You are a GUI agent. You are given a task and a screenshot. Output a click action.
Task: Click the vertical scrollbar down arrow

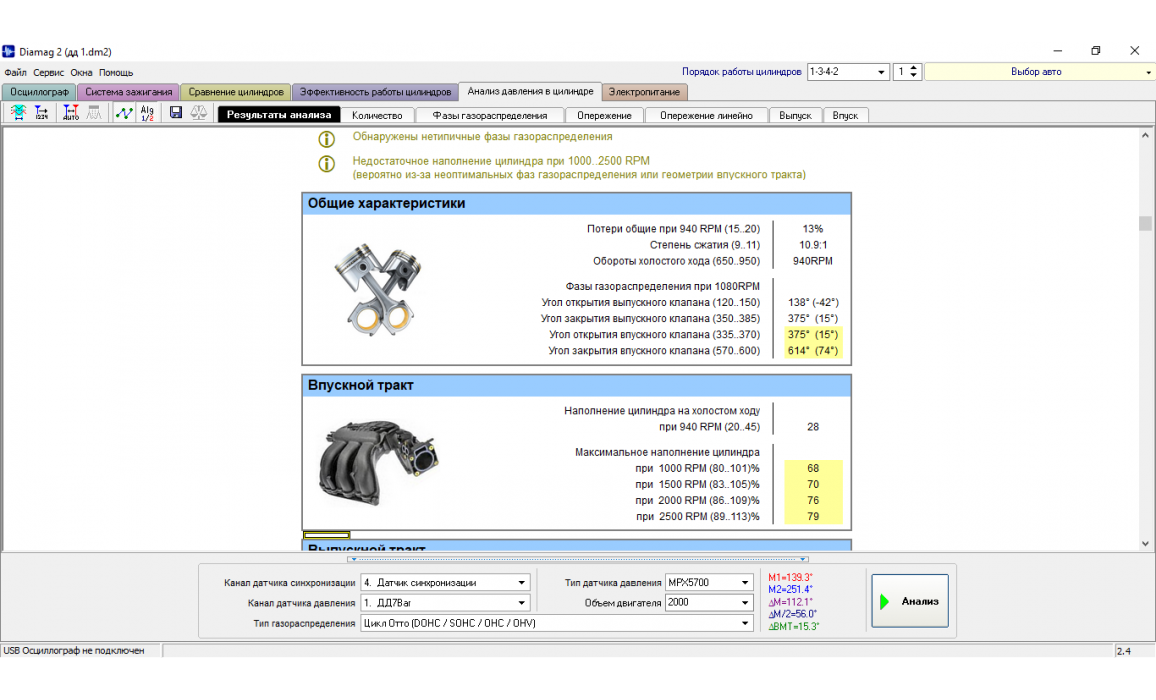(1145, 543)
